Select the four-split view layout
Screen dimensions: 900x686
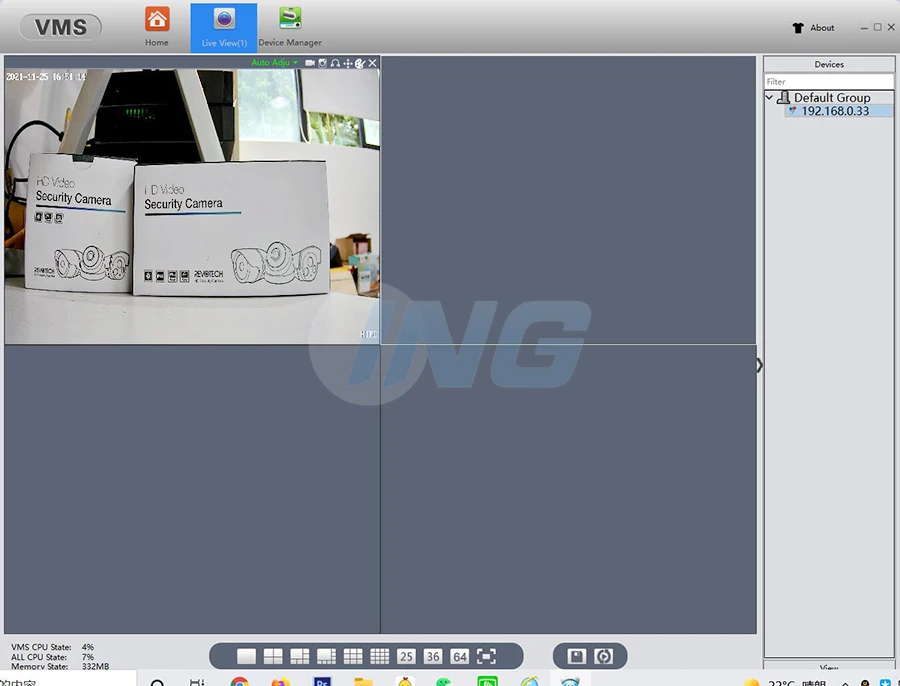pos(273,656)
